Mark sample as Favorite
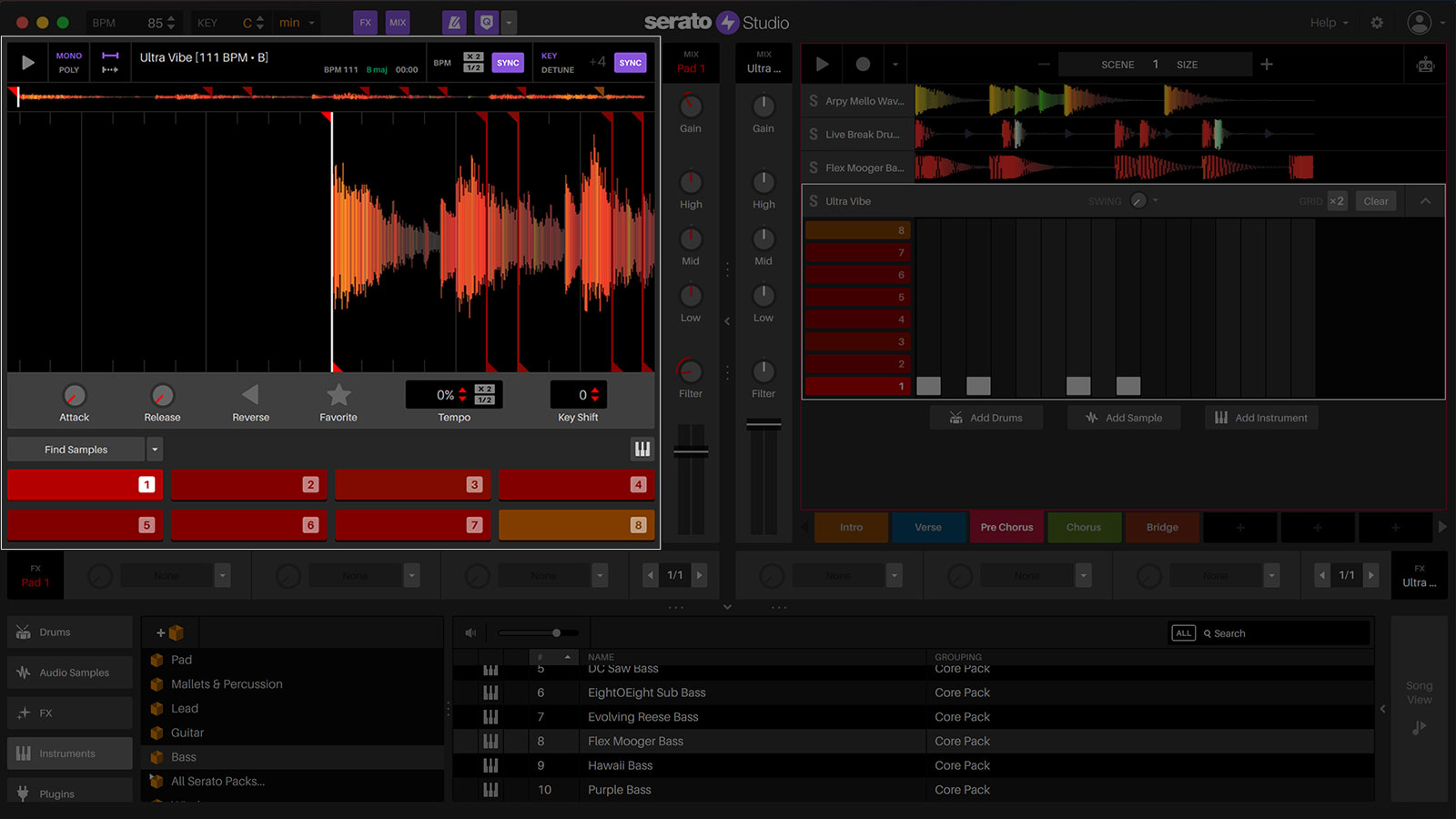 pos(339,395)
